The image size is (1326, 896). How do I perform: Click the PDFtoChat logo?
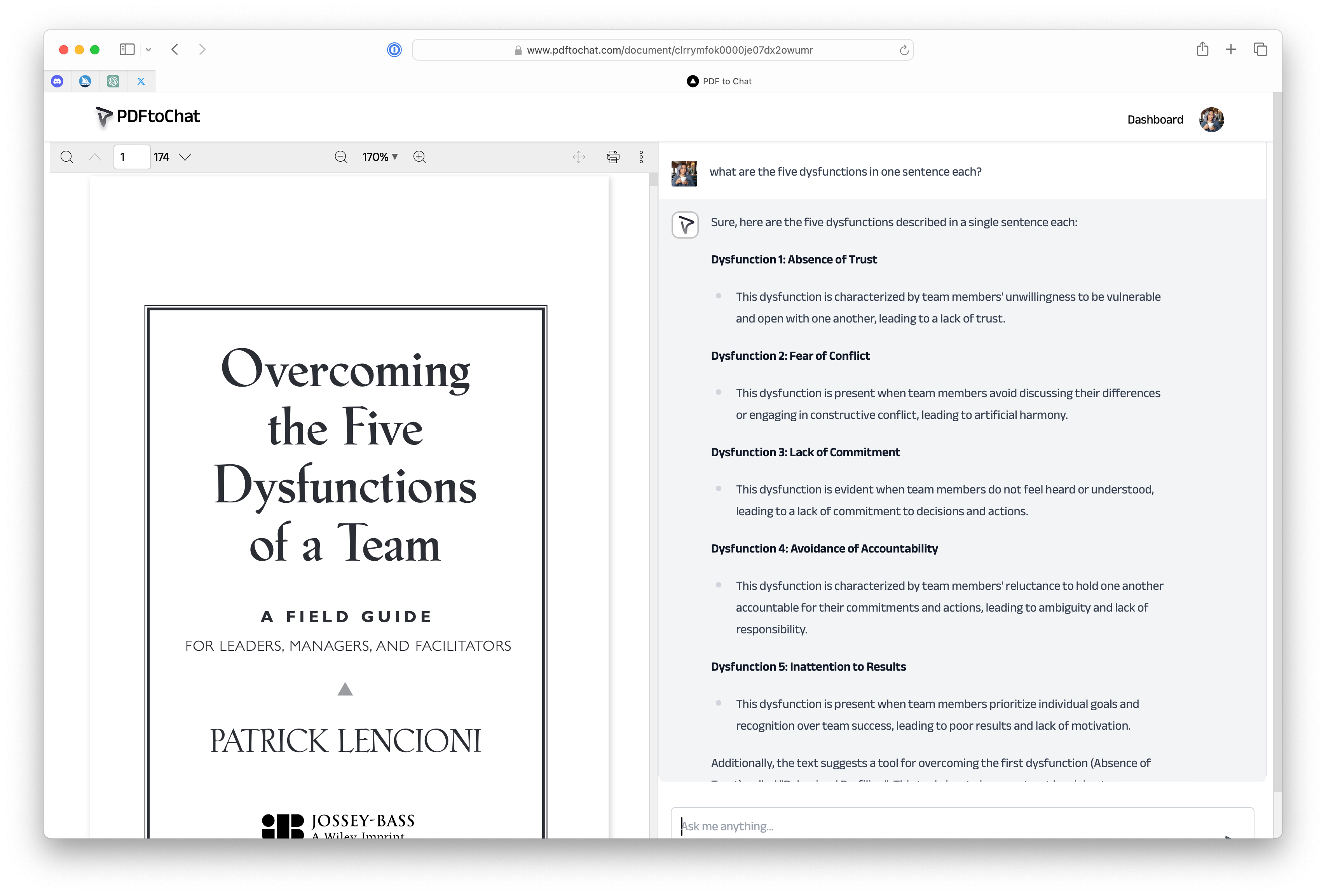[x=148, y=116]
